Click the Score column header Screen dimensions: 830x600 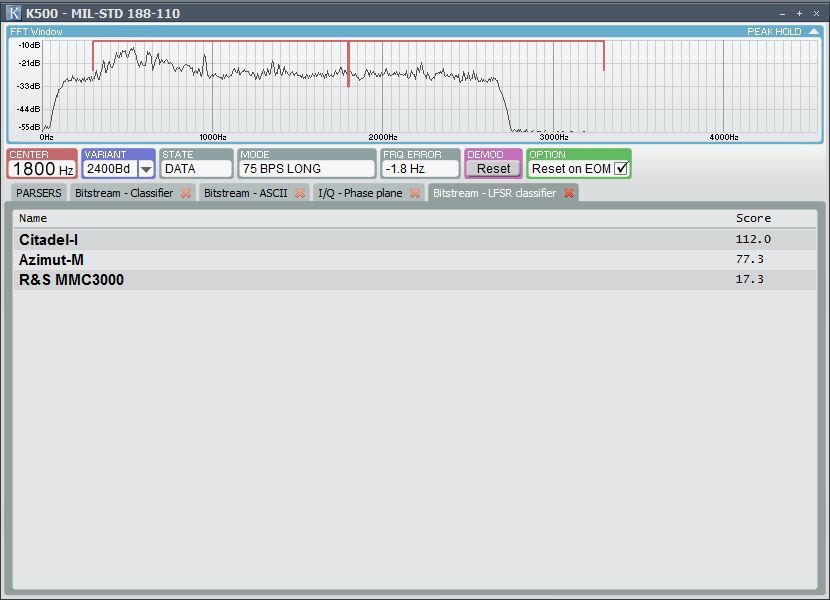point(753,218)
